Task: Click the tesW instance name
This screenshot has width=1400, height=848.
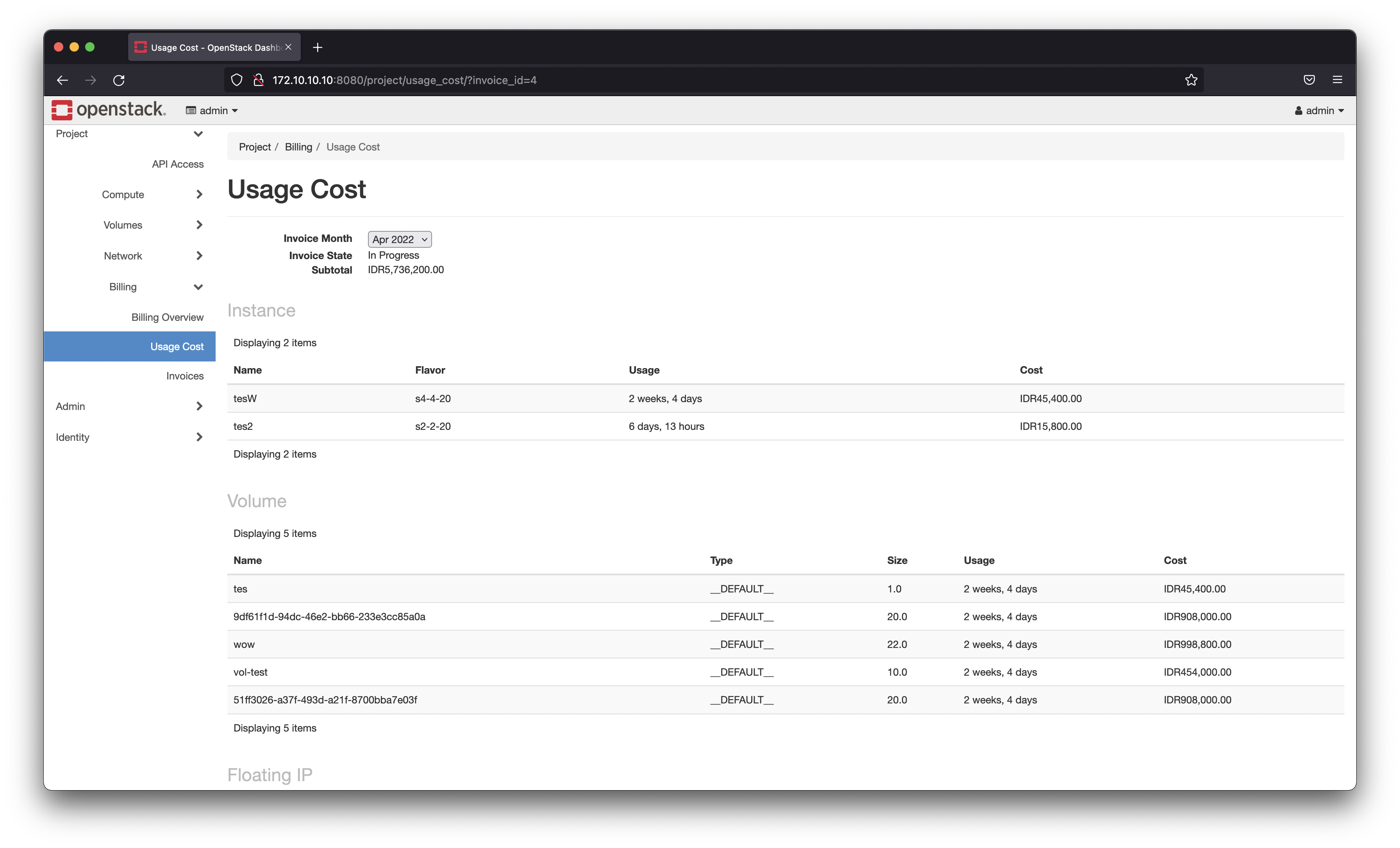Action: (245, 399)
